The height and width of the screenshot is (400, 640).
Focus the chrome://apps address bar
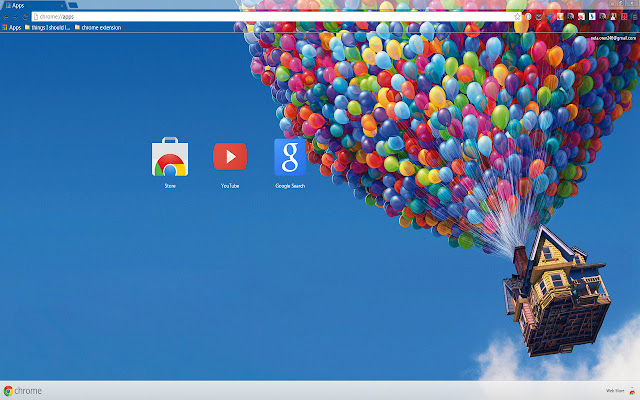point(273,17)
